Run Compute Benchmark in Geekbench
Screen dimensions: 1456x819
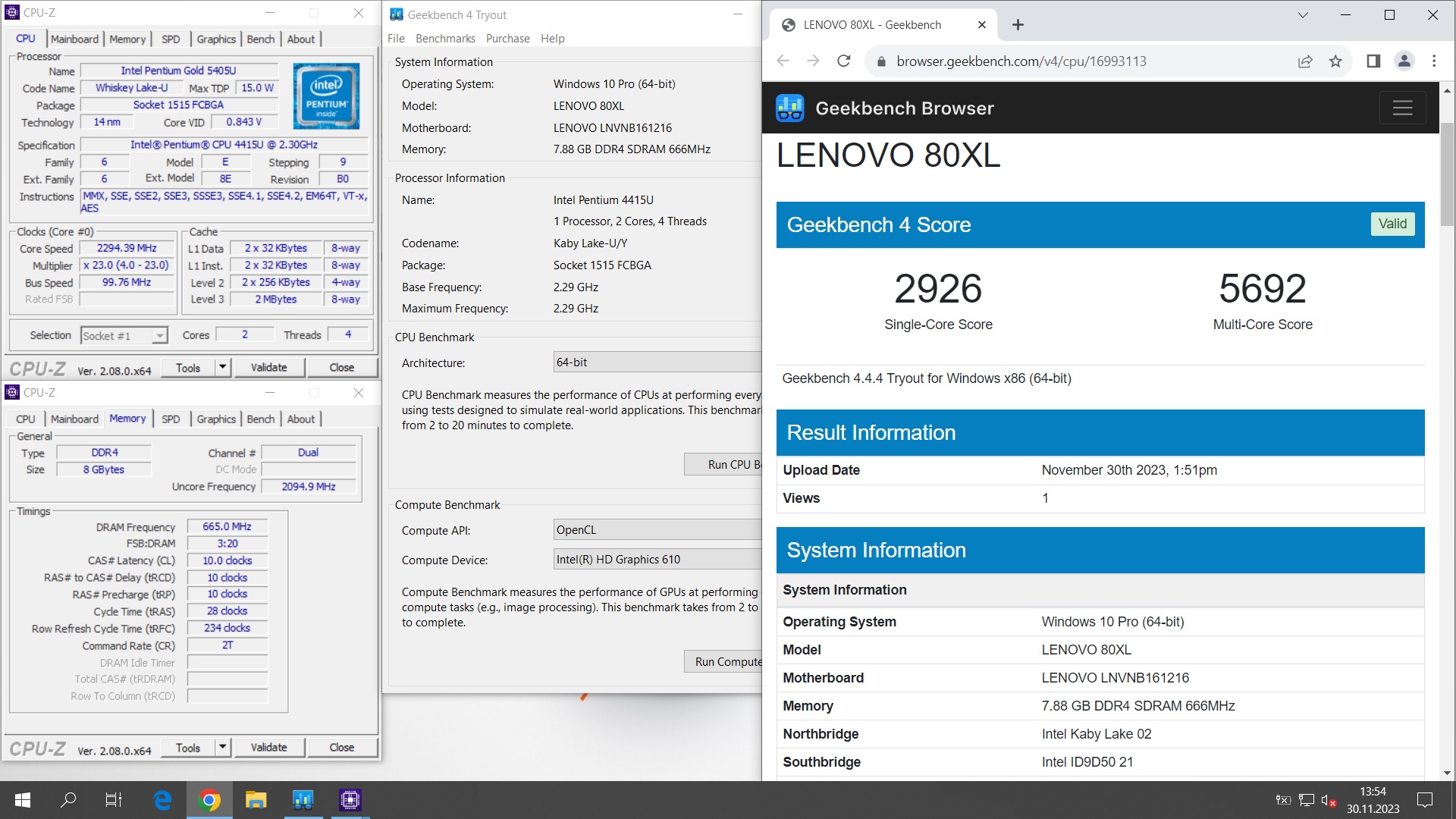[723, 661]
